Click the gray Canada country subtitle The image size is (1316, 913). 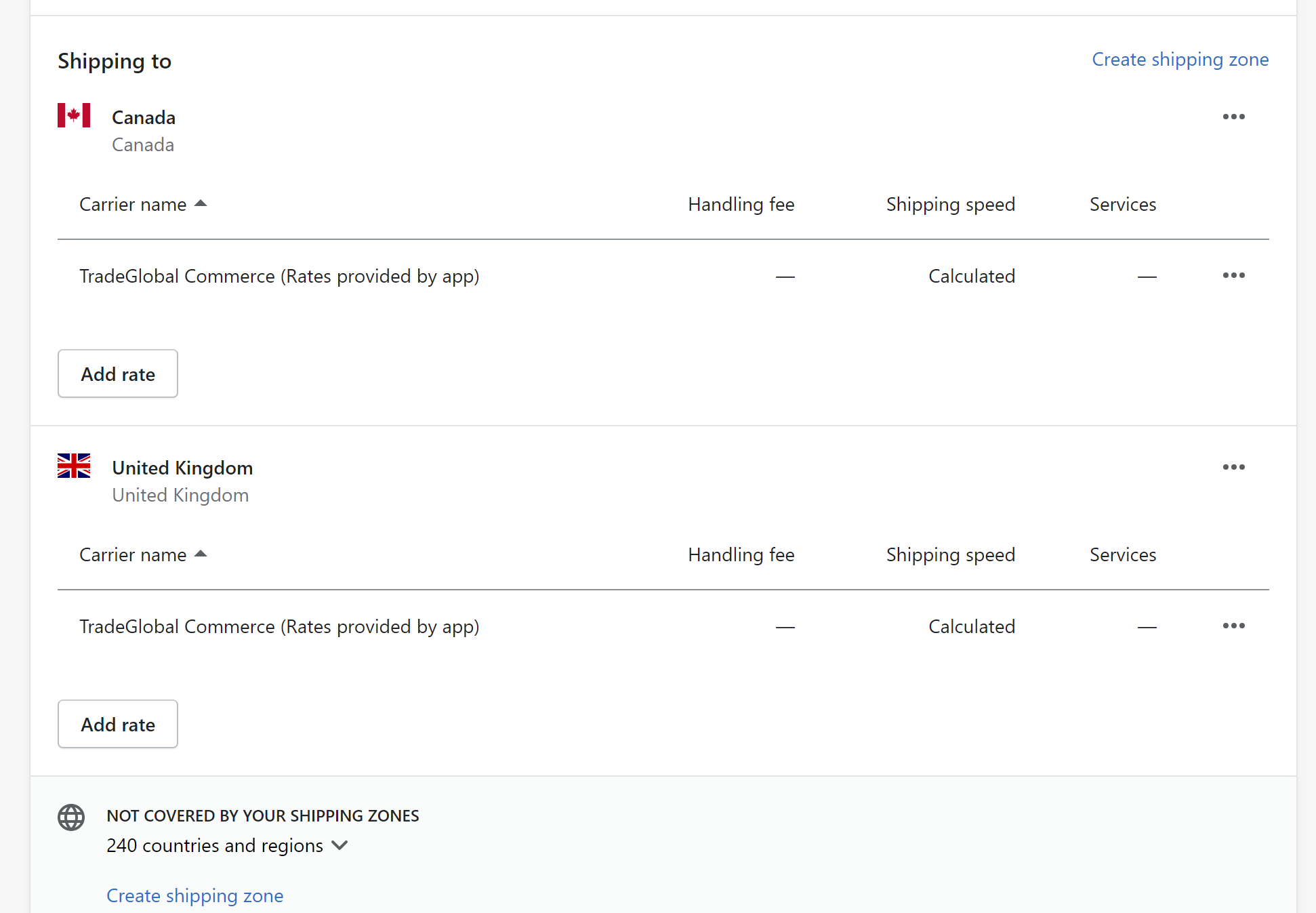(x=143, y=144)
